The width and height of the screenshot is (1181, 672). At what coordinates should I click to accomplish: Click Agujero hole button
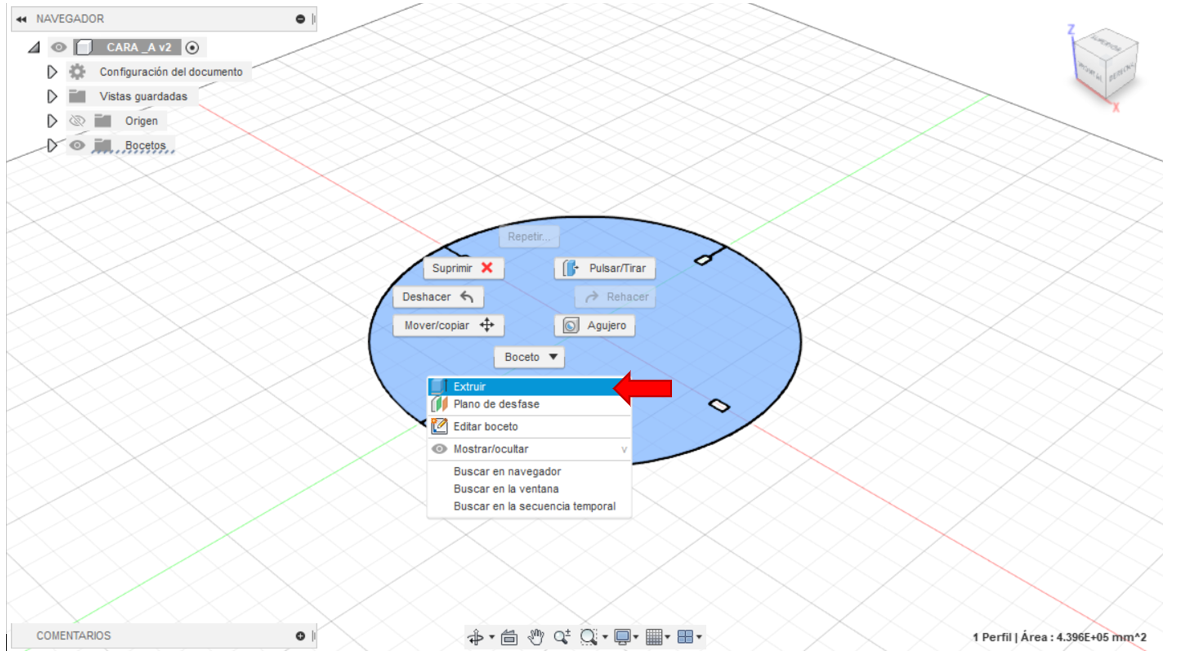tap(594, 325)
